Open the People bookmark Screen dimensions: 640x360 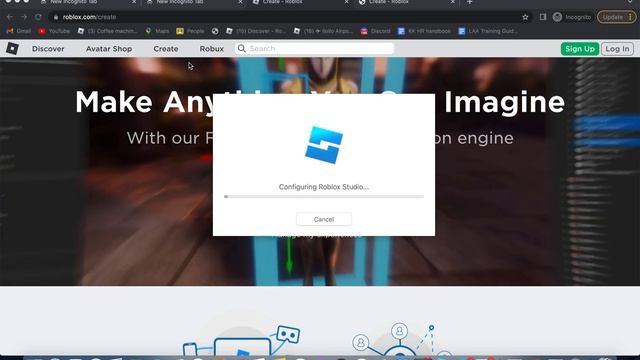click(190, 31)
